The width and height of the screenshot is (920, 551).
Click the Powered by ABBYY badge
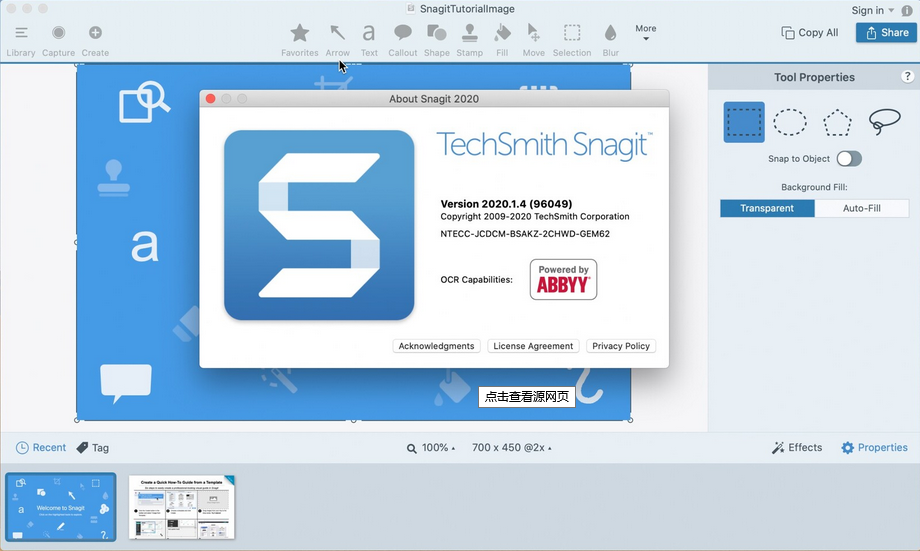563,279
